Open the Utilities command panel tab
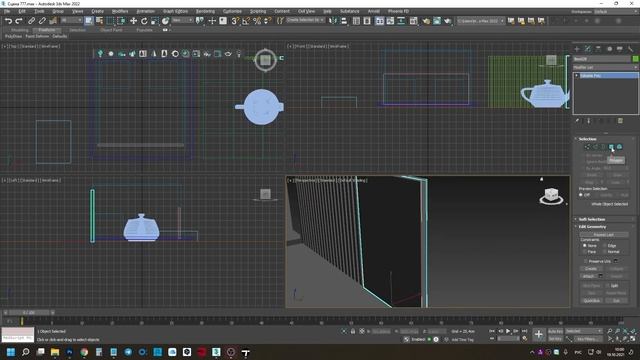The height and width of the screenshot is (360, 640). [630, 49]
